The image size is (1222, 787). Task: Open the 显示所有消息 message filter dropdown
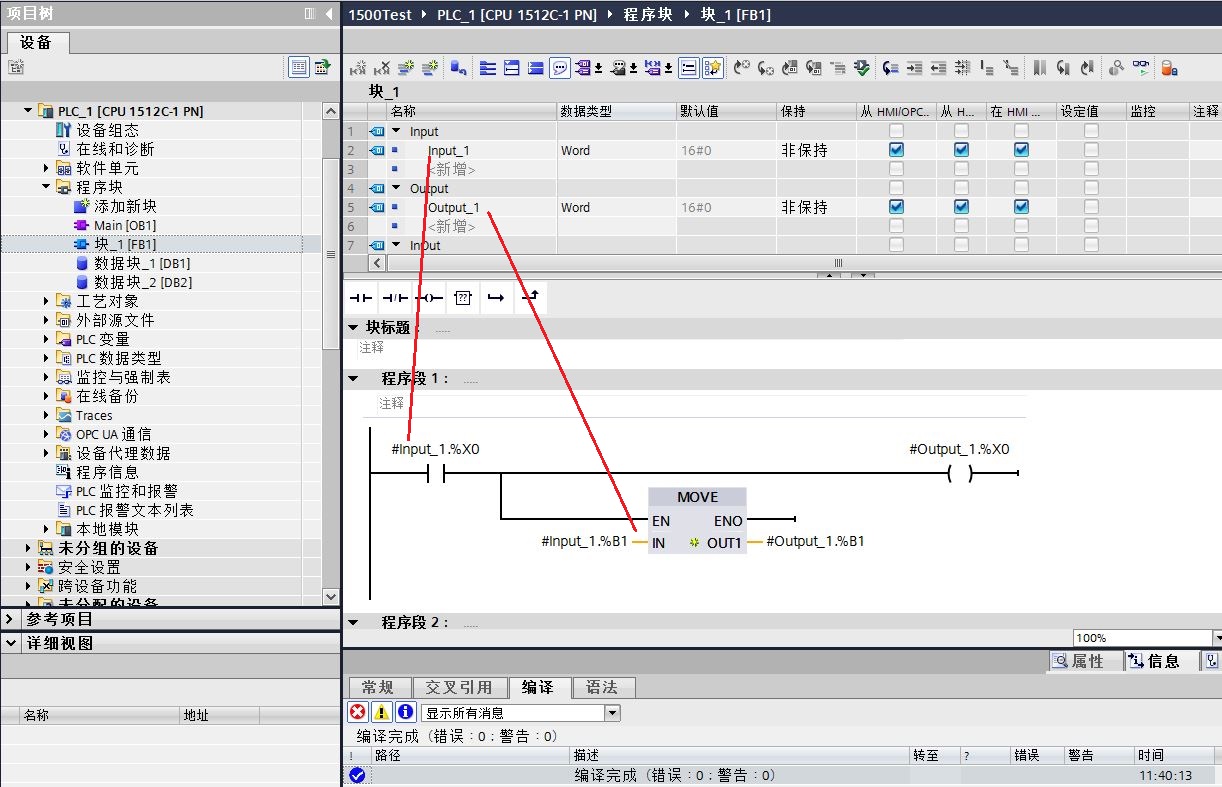tap(613, 713)
